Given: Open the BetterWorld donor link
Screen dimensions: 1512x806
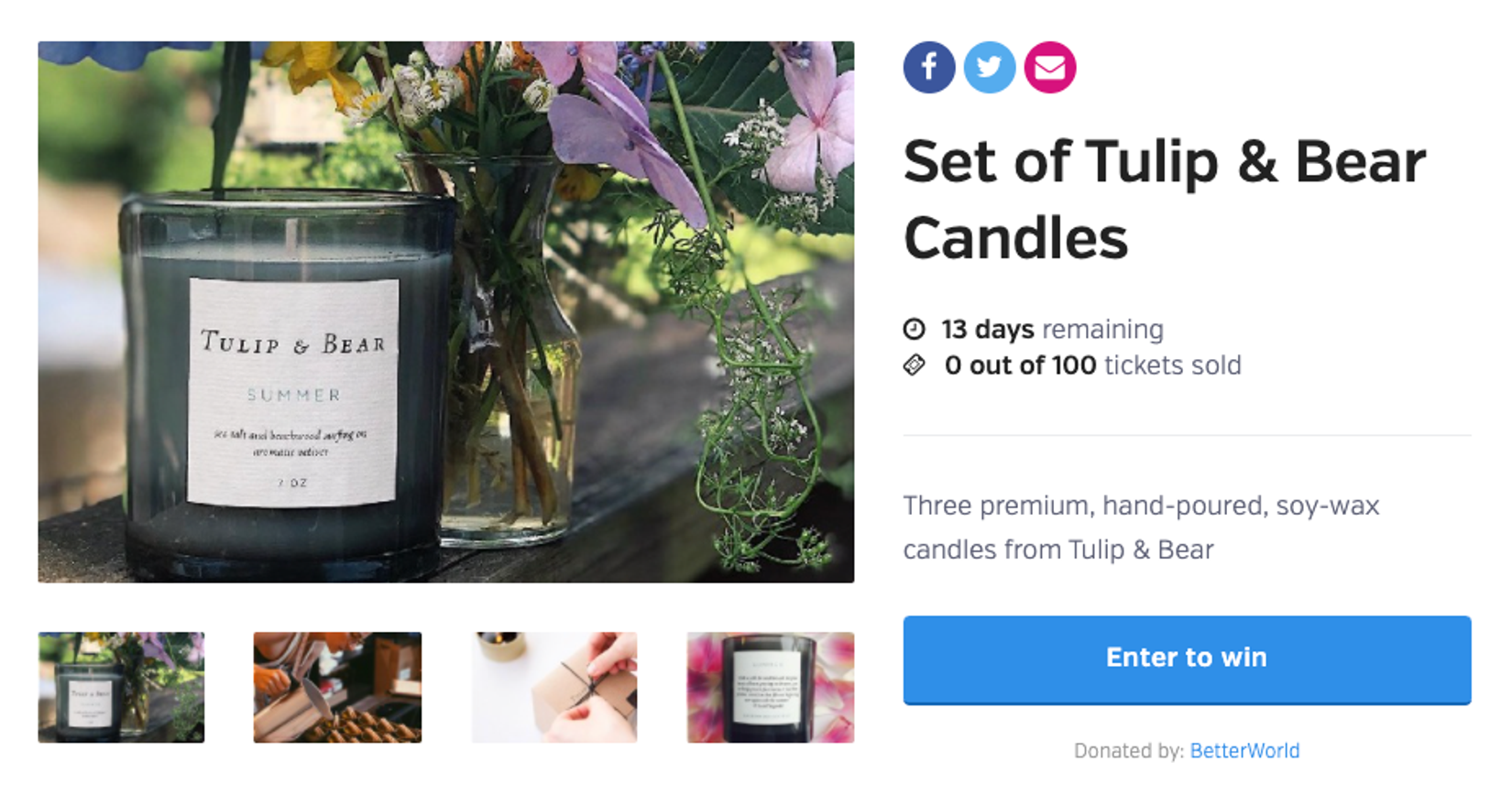Looking at the screenshot, I should [1244, 751].
